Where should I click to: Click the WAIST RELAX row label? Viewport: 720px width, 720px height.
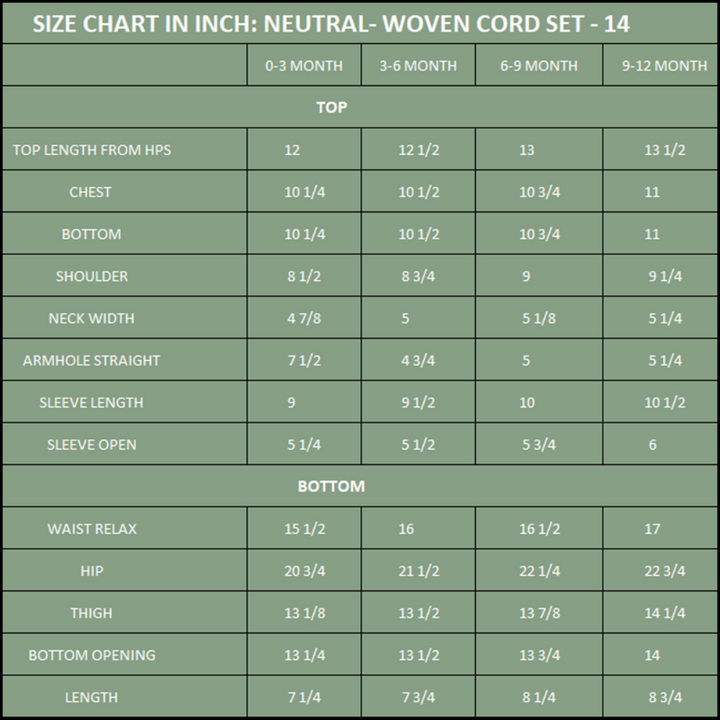92,529
